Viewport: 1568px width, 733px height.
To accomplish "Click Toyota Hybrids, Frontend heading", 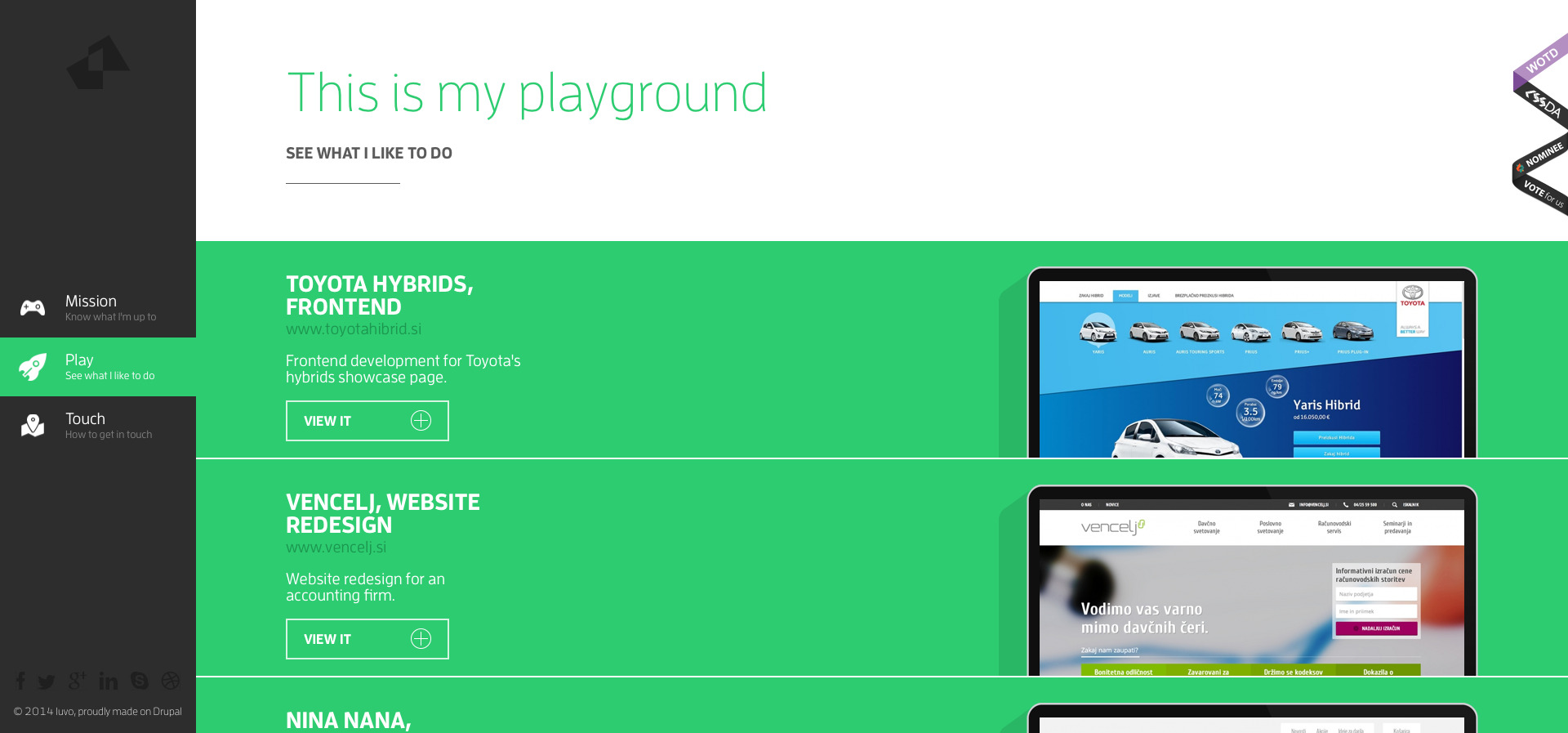I will click(x=380, y=295).
